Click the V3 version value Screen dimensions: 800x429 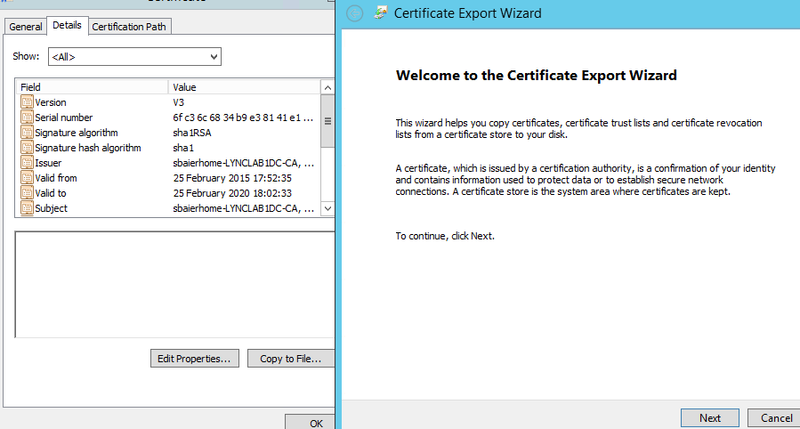point(178,103)
